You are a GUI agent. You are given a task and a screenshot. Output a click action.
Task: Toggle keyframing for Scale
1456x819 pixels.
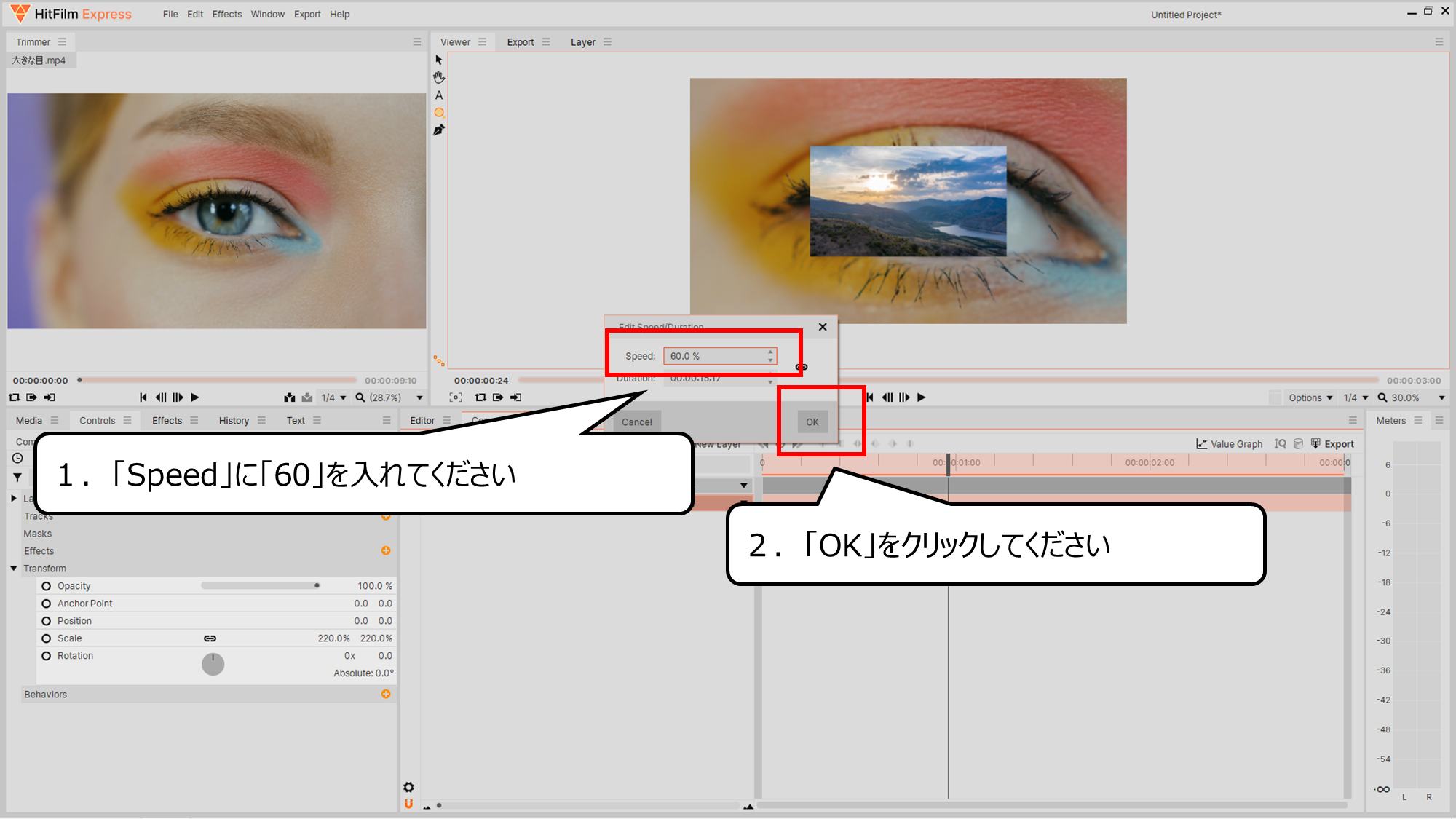(x=46, y=638)
